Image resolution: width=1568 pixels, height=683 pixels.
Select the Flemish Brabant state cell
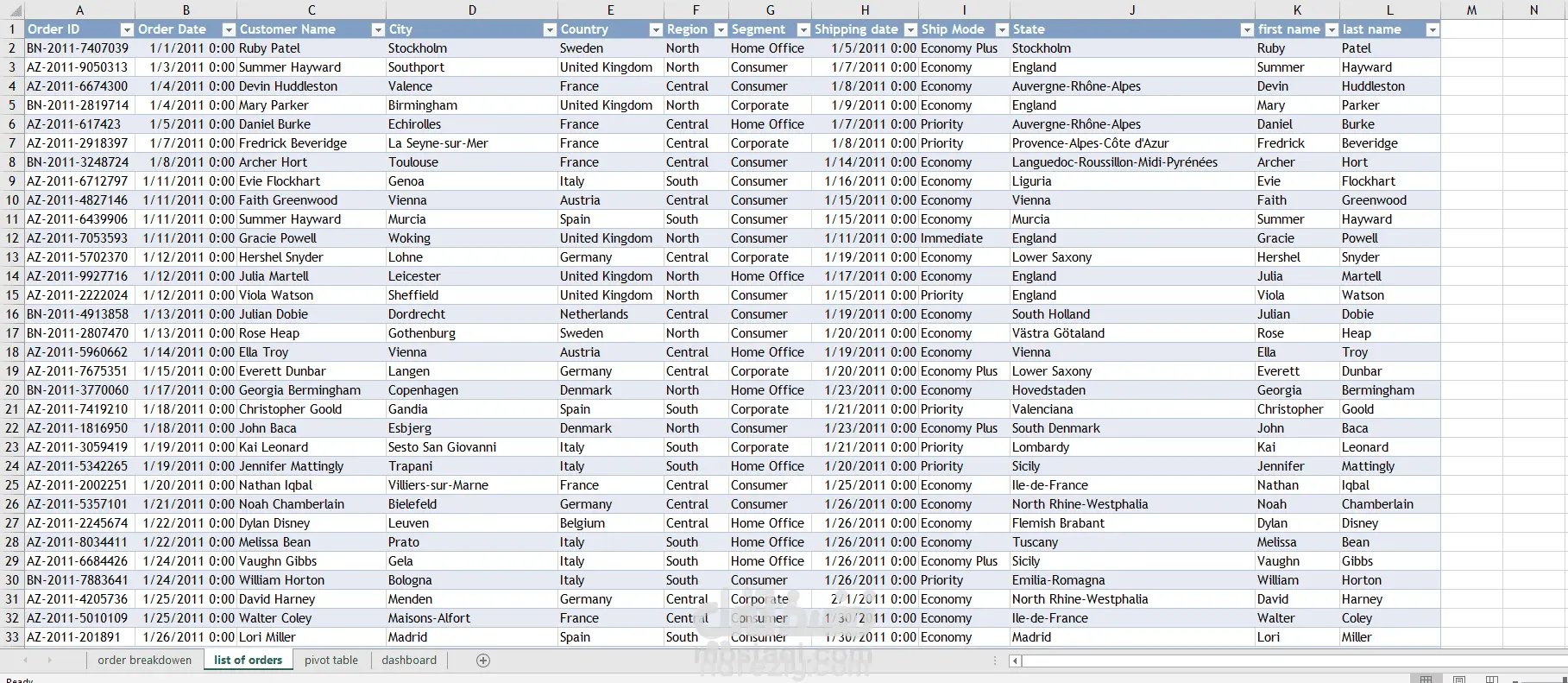tap(1132, 523)
